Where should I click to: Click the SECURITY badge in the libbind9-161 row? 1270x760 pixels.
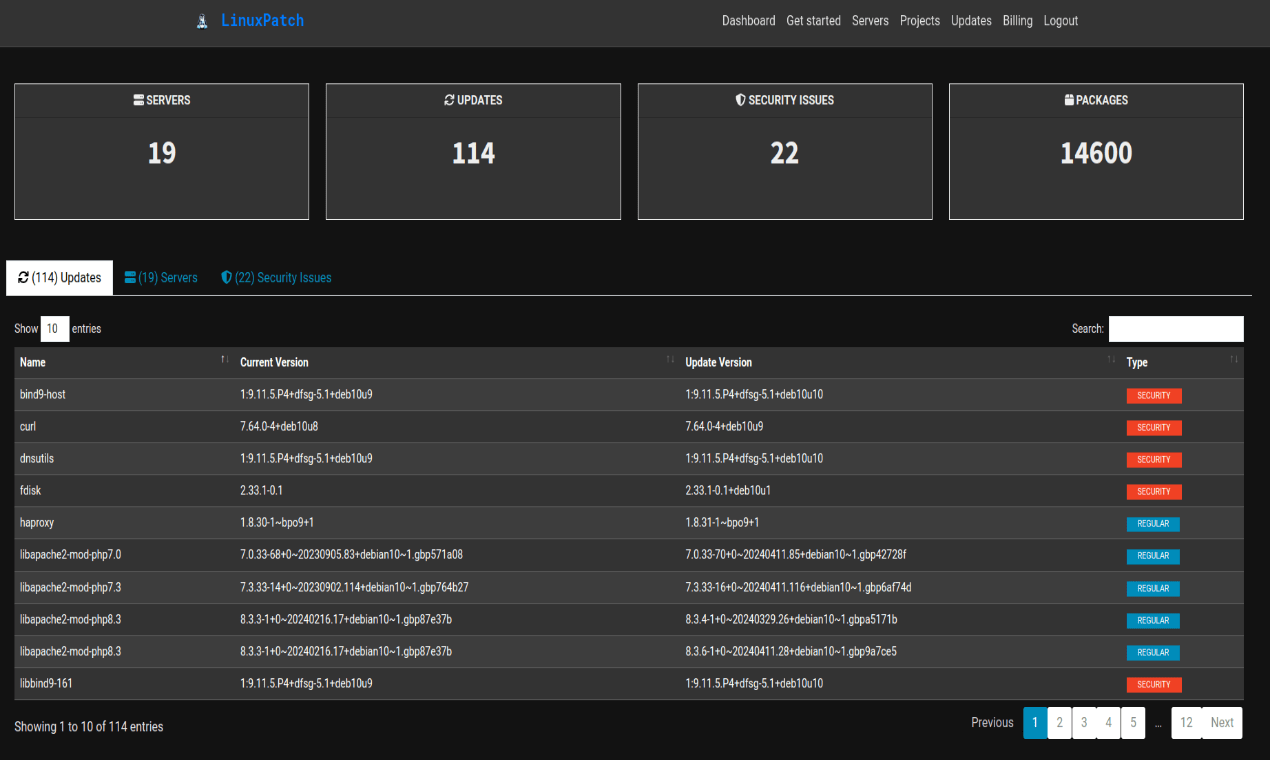(x=1154, y=685)
